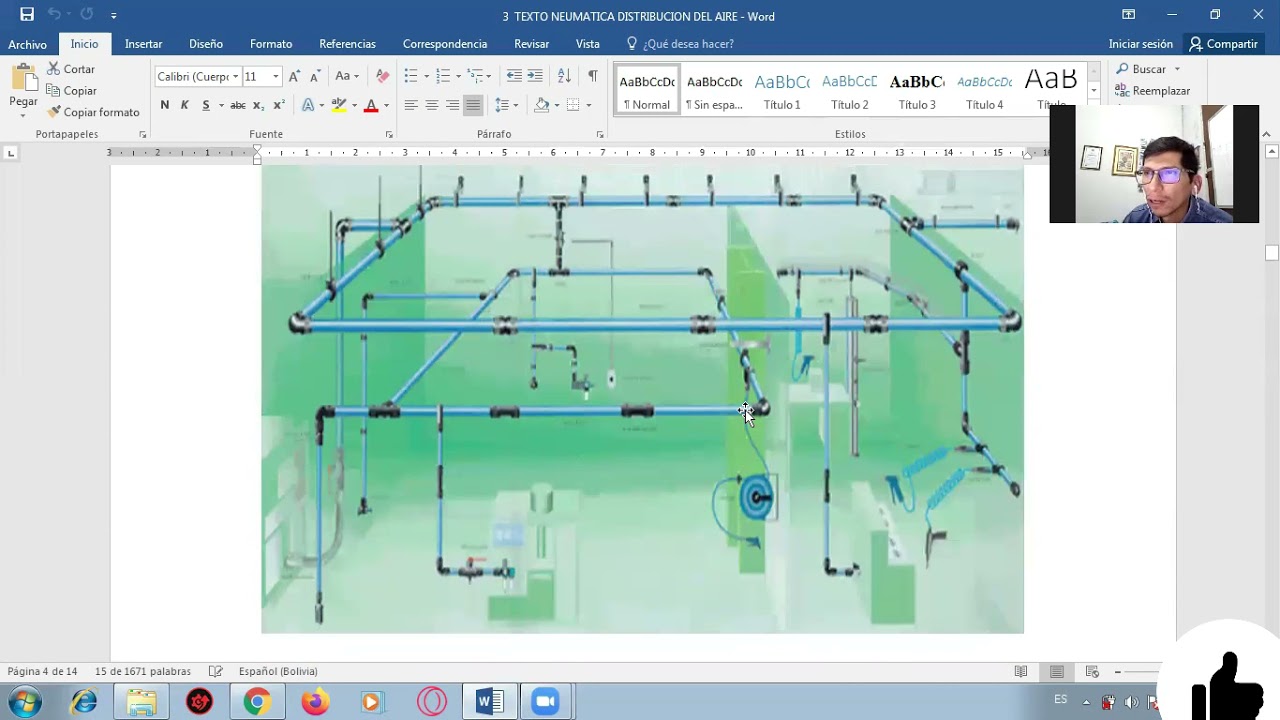Switch to the Revisar tab
Image resolution: width=1280 pixels, height=720 pixels.
pyautogui.click(x=532, y=44)
